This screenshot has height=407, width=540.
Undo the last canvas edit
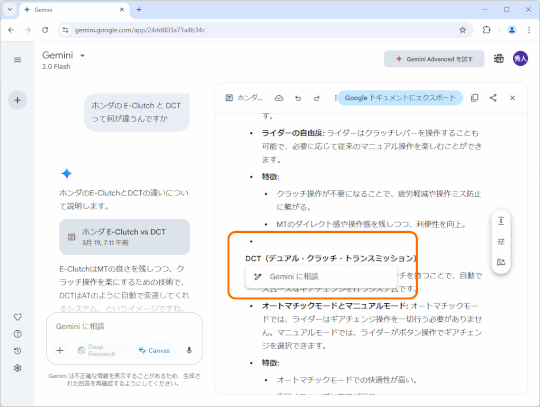coord(298,98)
